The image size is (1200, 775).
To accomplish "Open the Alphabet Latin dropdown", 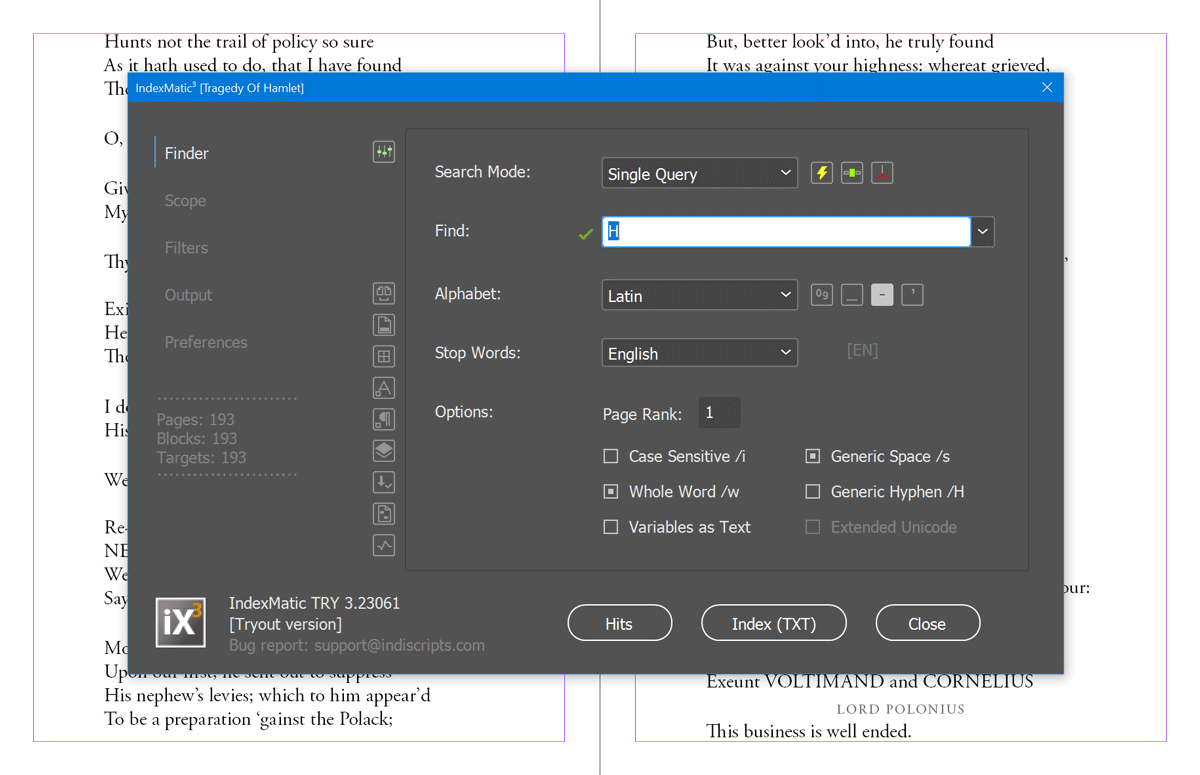I will [699, 295].
